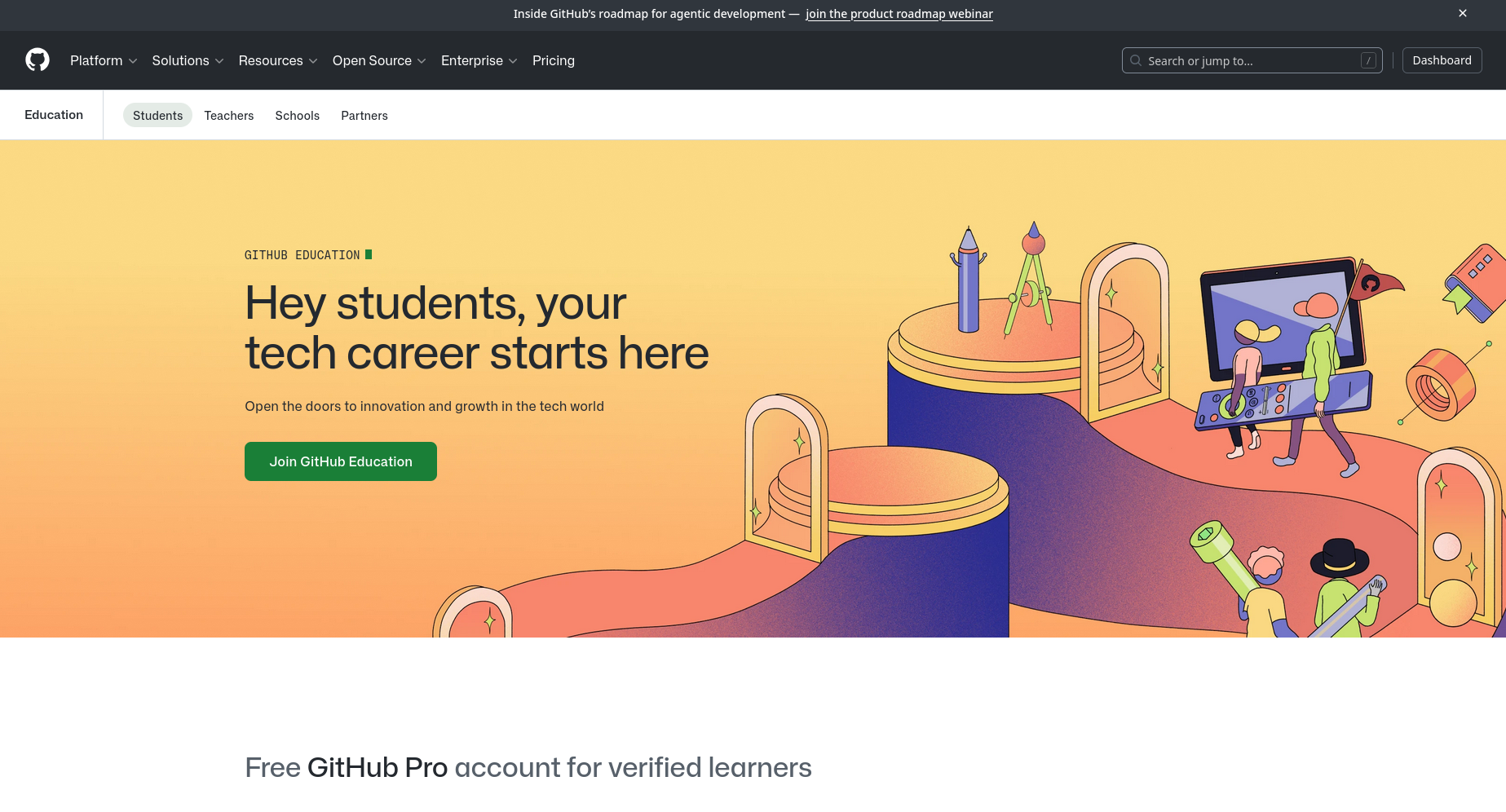This screenshot has height=812, width=1506.
Task: Click the Join GitHub Education button
Action: pyautogui.click(x=340, y=461)
